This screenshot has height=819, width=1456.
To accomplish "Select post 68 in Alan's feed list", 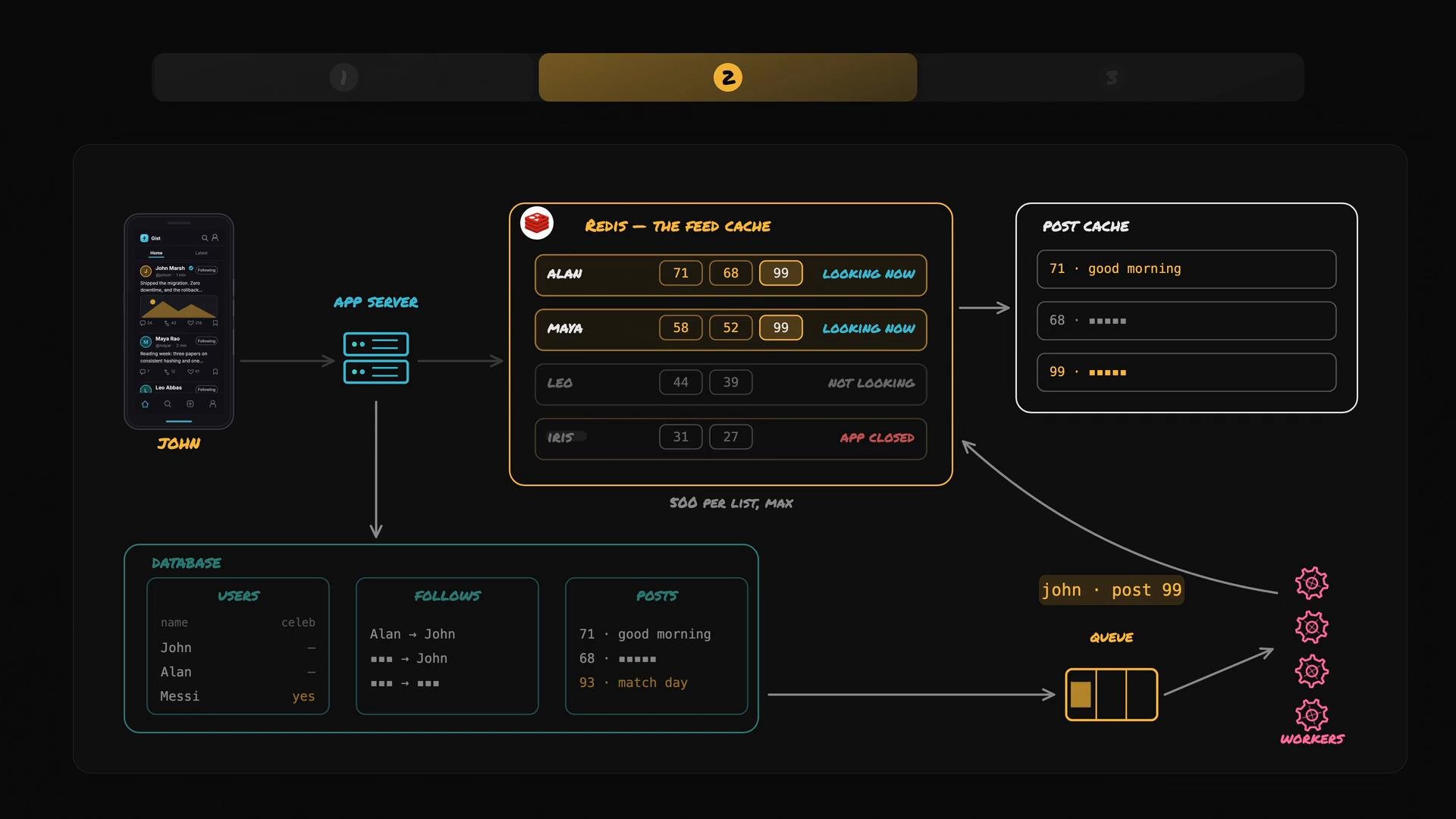I will [x=731, y=273].
